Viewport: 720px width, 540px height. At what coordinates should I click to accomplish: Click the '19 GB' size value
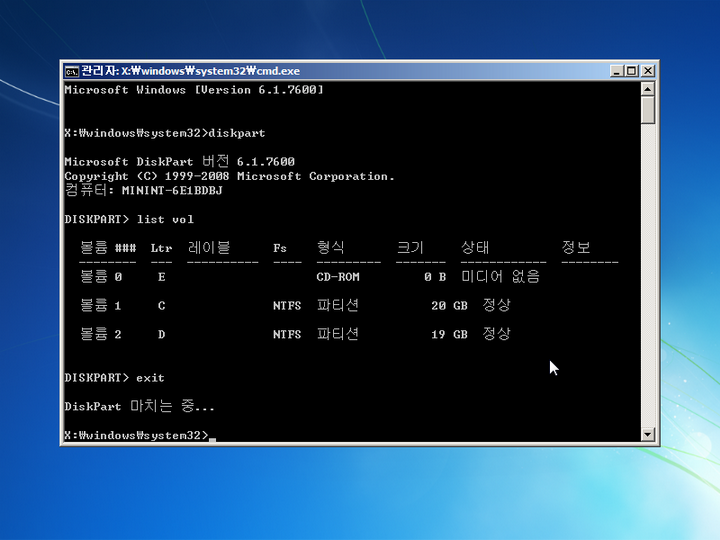click(449, 334)
